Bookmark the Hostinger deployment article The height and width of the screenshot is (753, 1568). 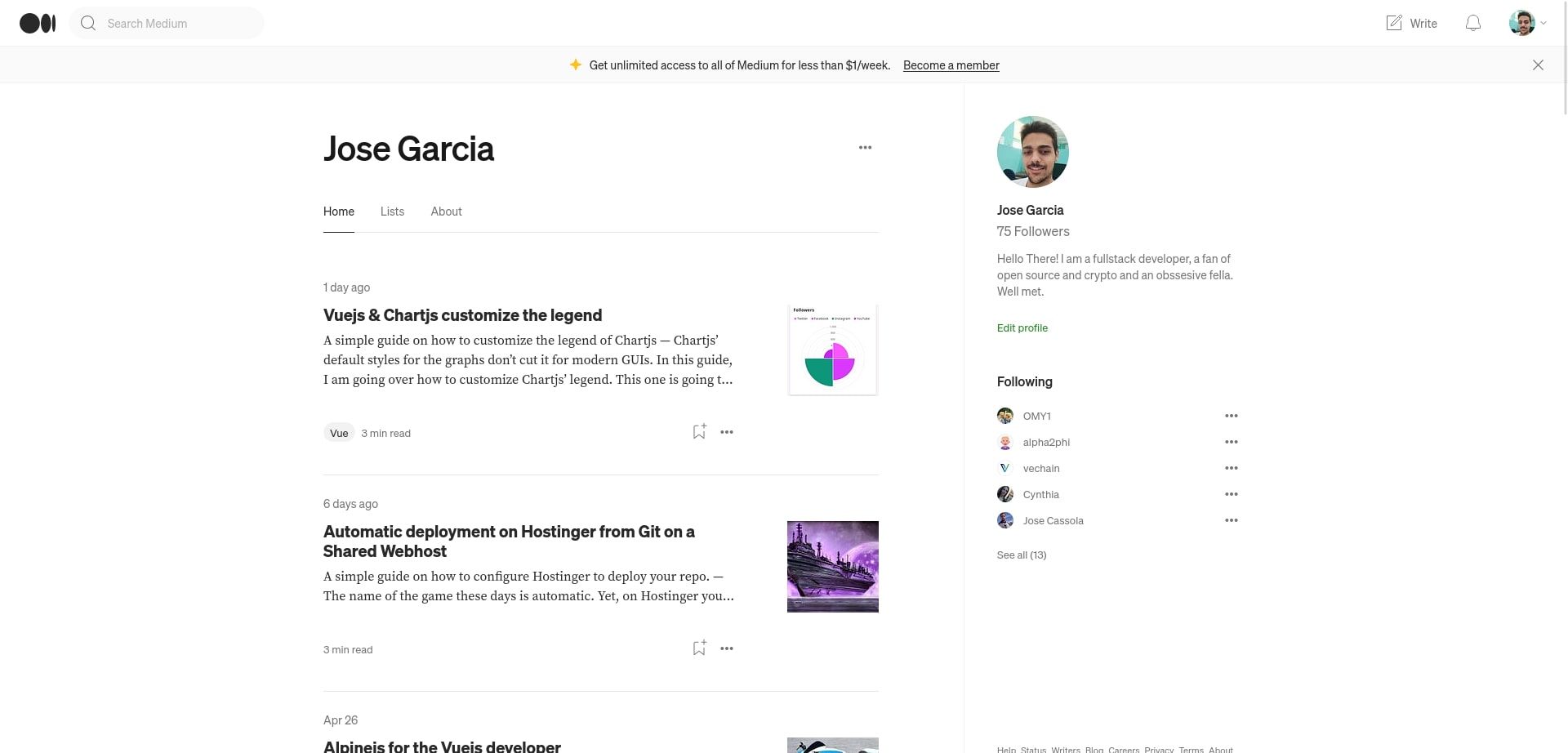click(x=698, y=648)
